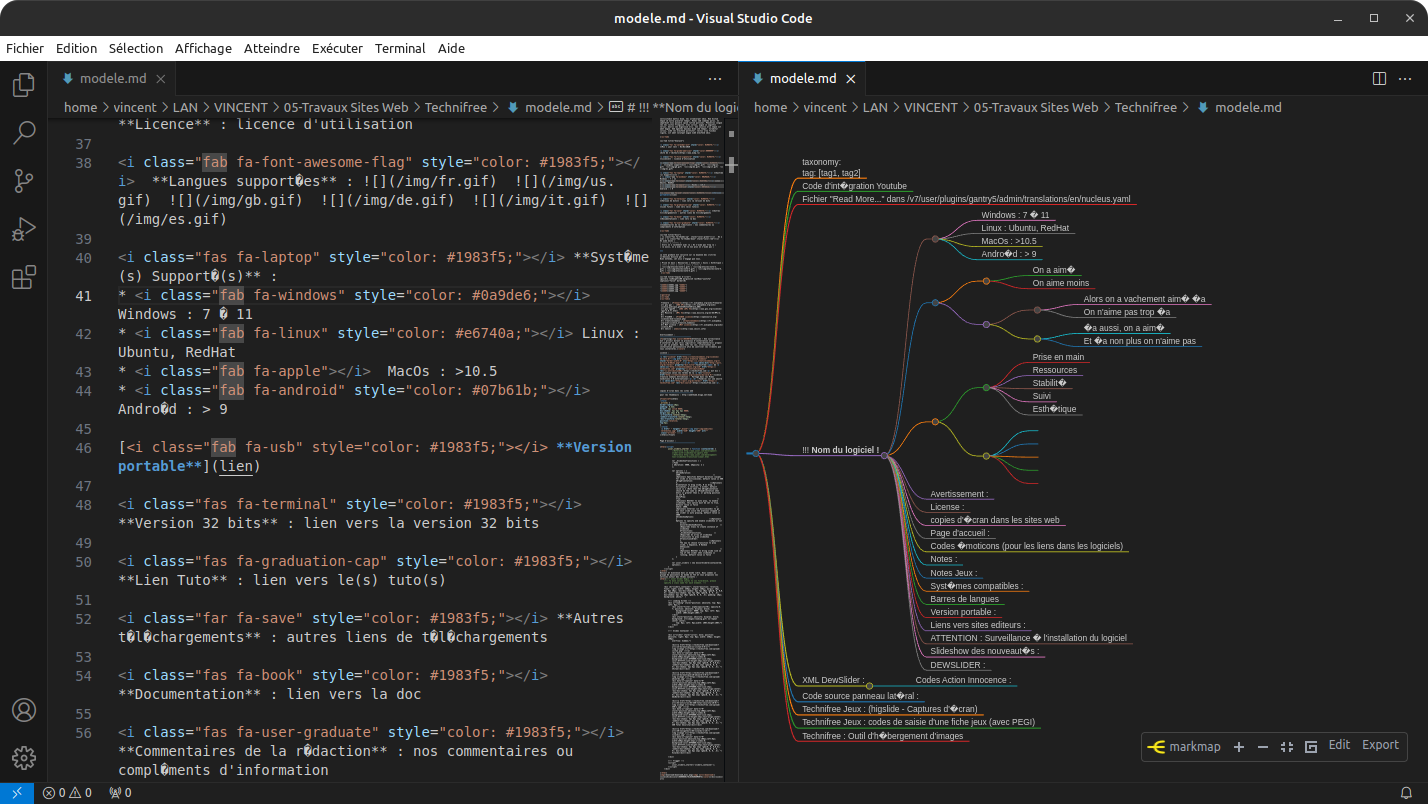Open the Run and Debug view
The height and width of the screenshot is (804, 1428).
point(24,230)
